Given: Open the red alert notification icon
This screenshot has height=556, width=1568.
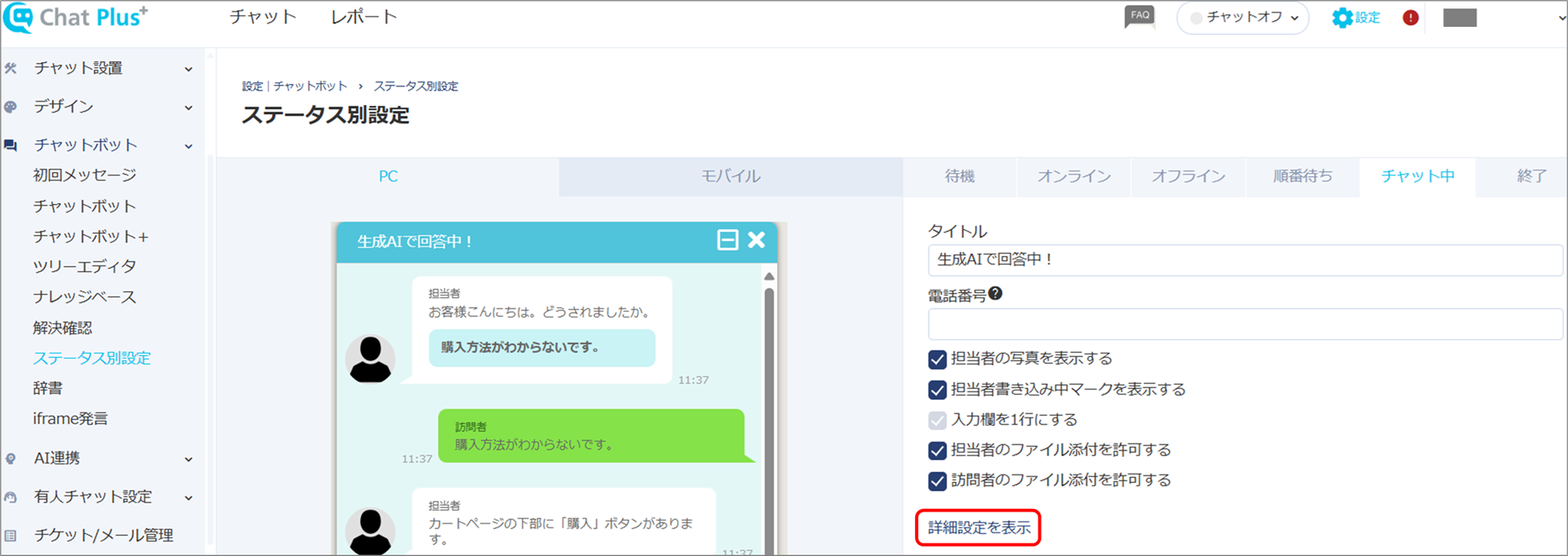Looking at the screenshot, I should [x=1410, y=18].
